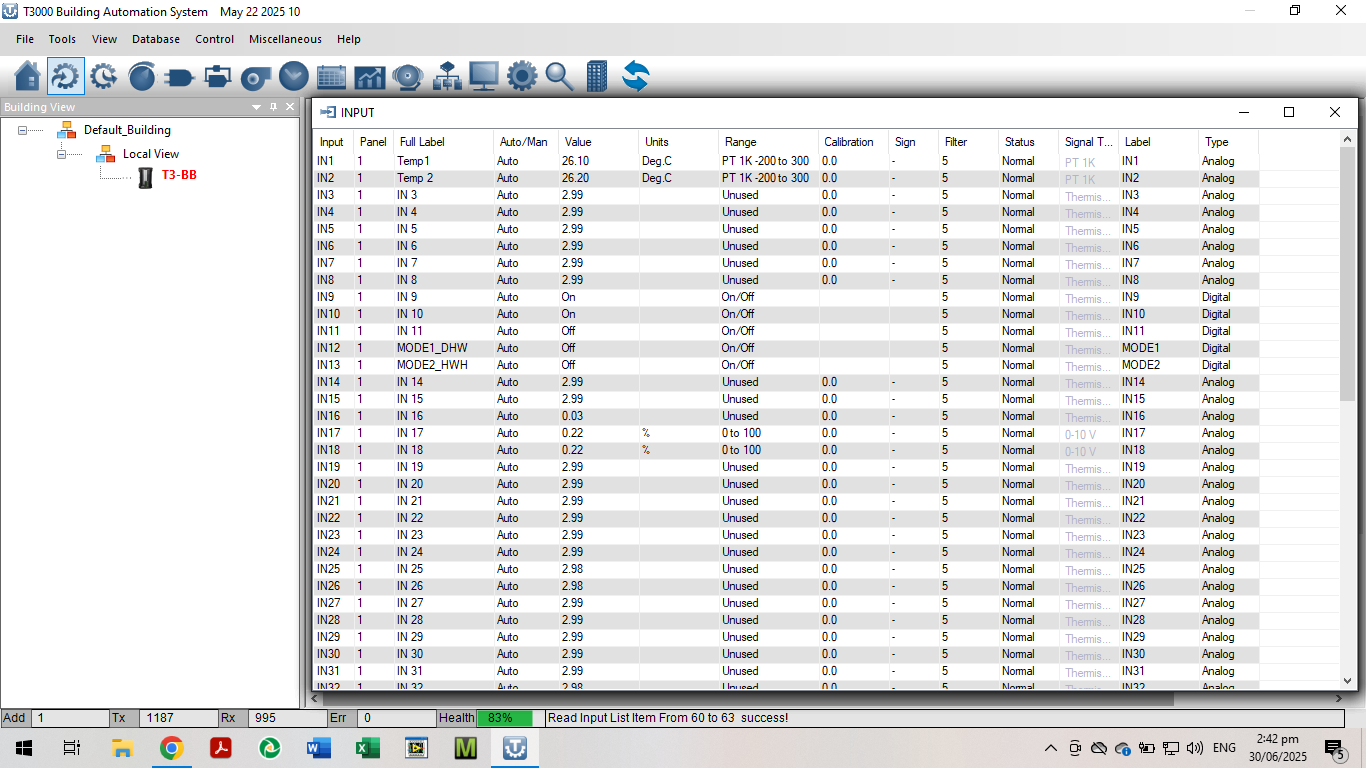The image size is (1366, 768).
Task: Click the blue refresh arrows icon
Action: click(635, 76)
